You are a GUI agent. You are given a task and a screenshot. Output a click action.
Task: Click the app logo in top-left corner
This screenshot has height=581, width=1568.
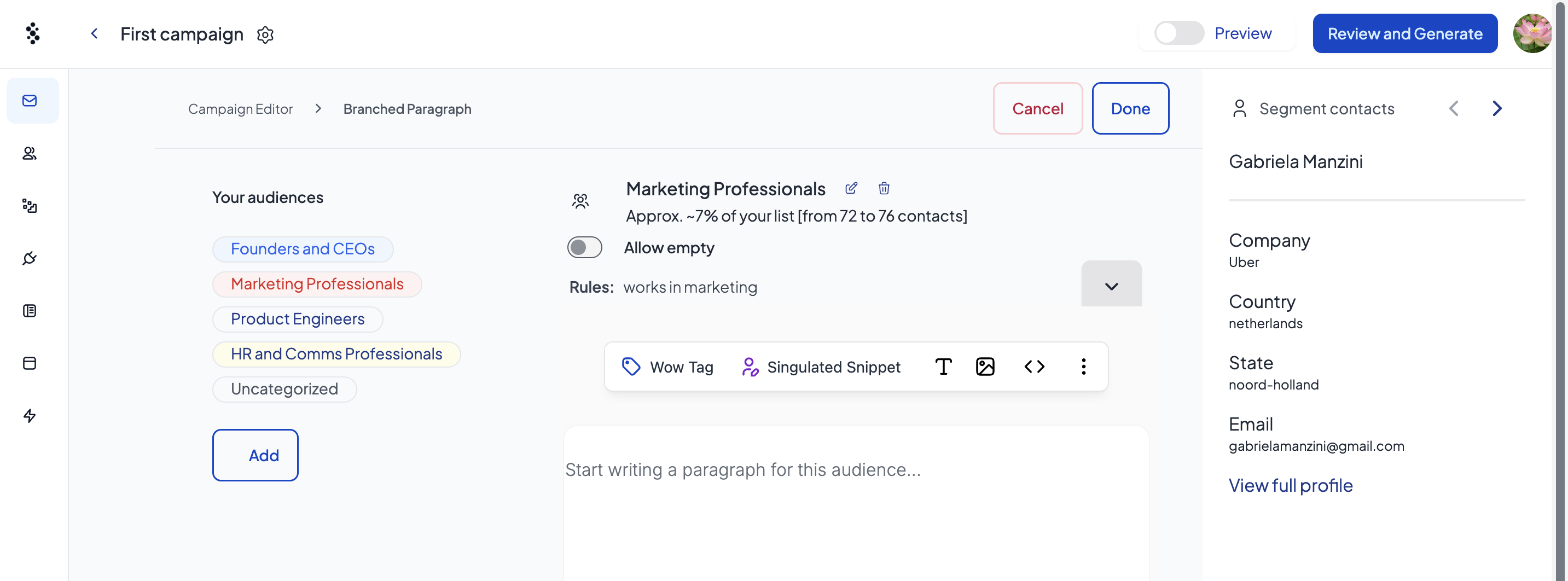pos(33,33)
